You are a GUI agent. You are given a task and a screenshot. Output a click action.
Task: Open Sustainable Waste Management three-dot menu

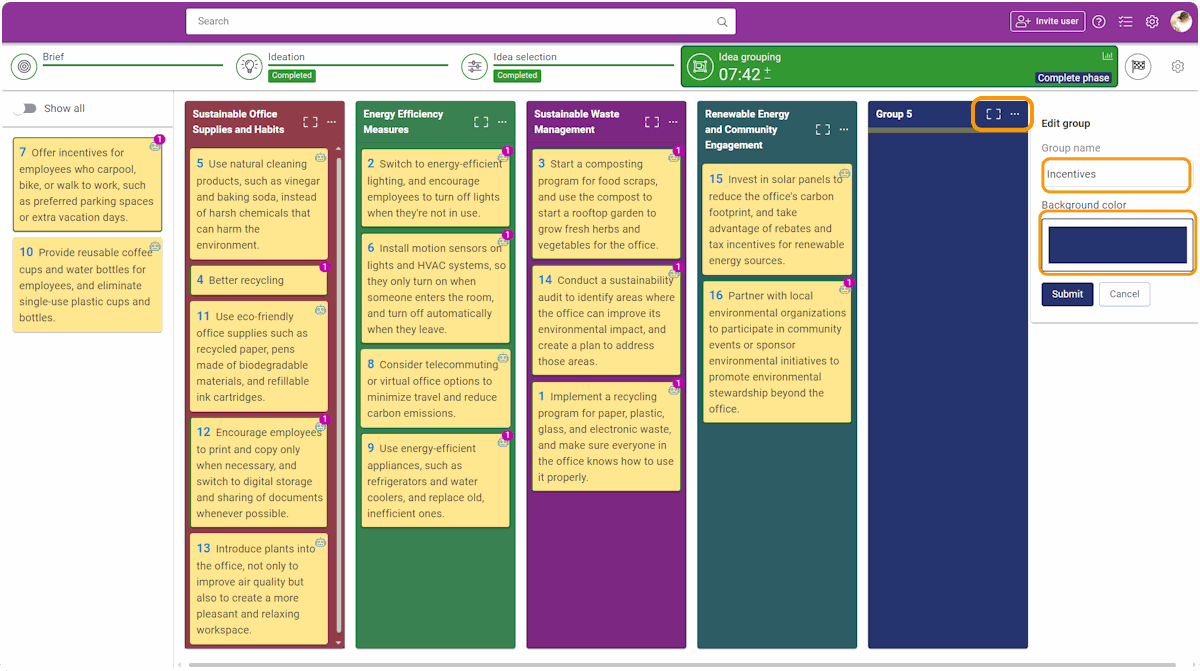[x=673, y=122]
